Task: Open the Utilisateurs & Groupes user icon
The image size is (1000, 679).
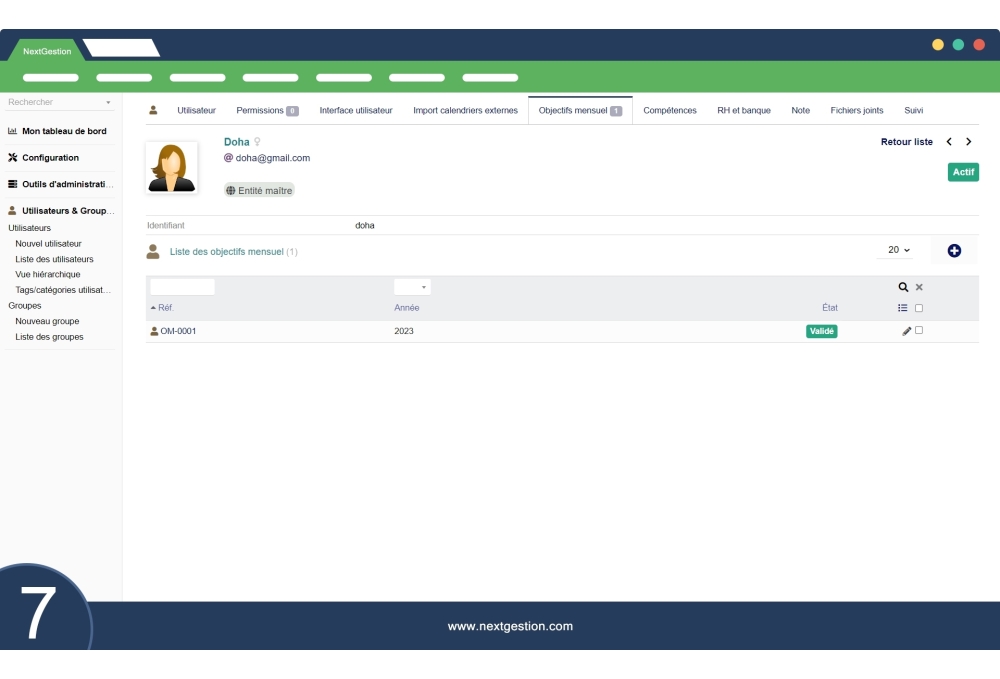Action: click(11, 210)
